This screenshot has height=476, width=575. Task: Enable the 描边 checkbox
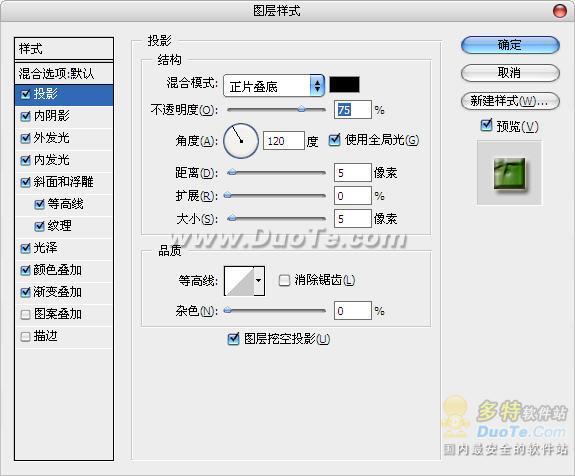pyautogui.click(x=25, y=336)
